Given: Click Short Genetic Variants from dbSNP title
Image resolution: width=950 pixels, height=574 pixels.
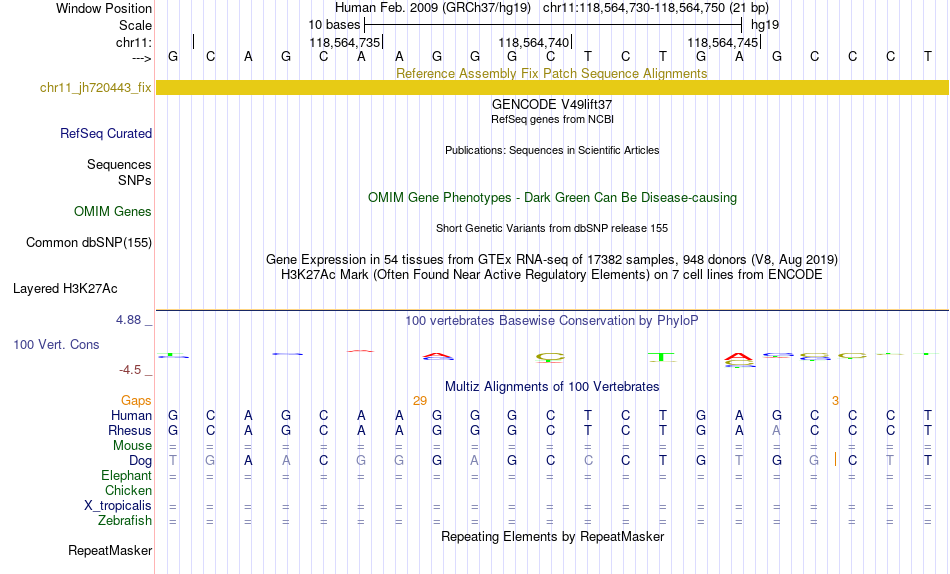Looking at the screenshot, I should (552, 229).
